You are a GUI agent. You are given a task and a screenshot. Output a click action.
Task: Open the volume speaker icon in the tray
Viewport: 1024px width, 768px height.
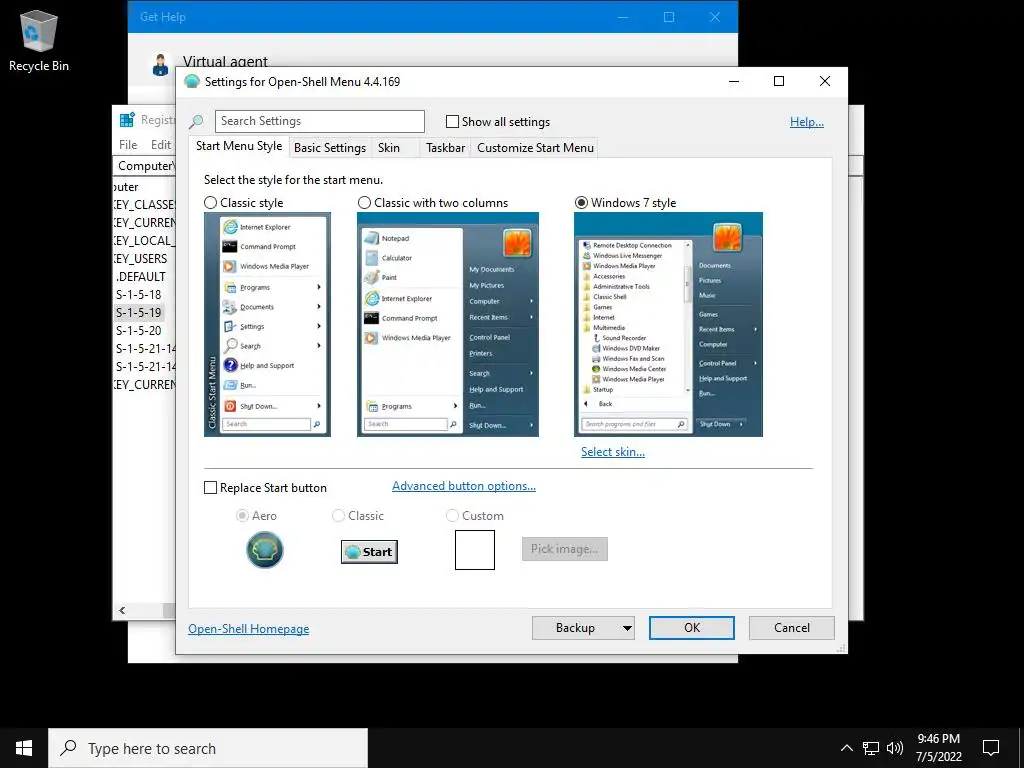pos(895,748)
